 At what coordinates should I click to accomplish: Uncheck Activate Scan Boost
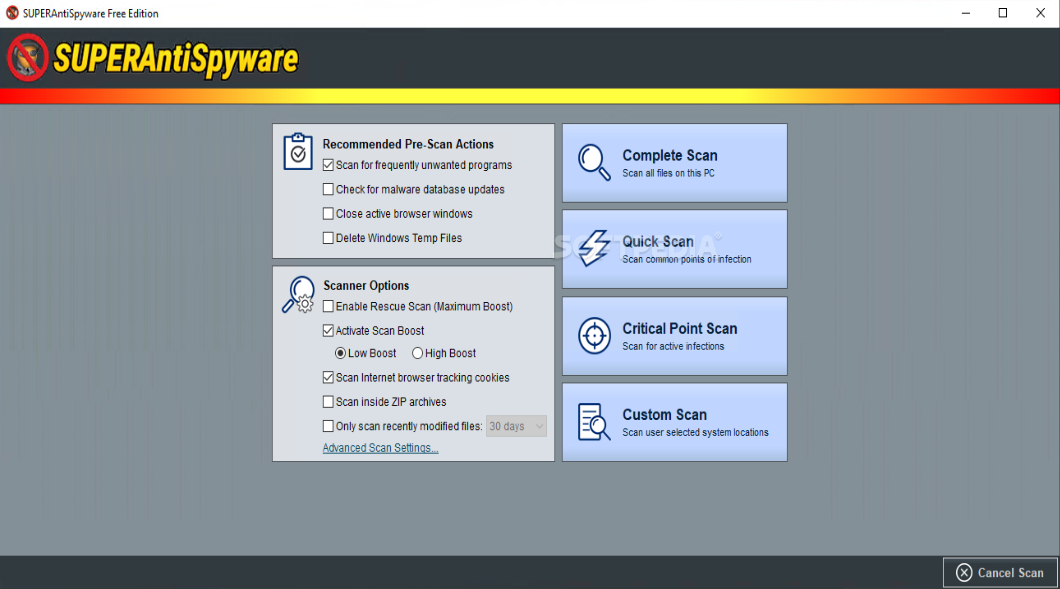click(x=329, y=331)
